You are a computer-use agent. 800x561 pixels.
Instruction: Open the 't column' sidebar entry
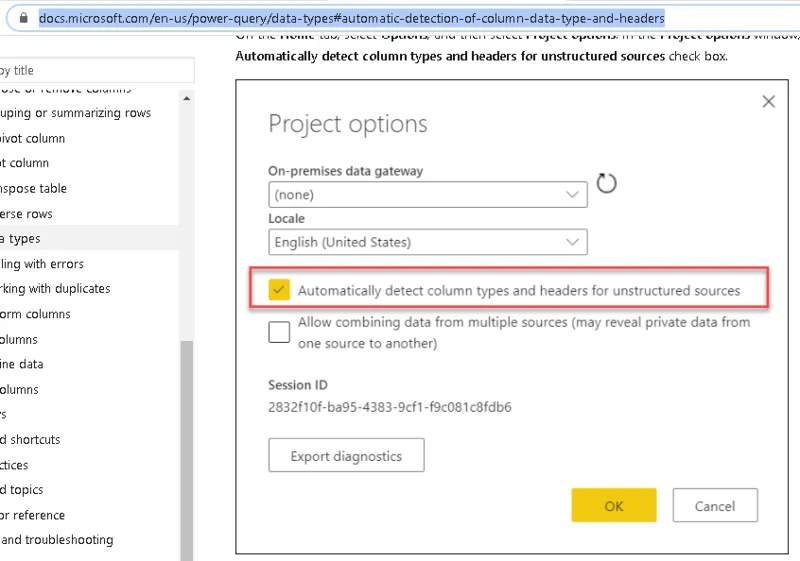click(24, 163)
